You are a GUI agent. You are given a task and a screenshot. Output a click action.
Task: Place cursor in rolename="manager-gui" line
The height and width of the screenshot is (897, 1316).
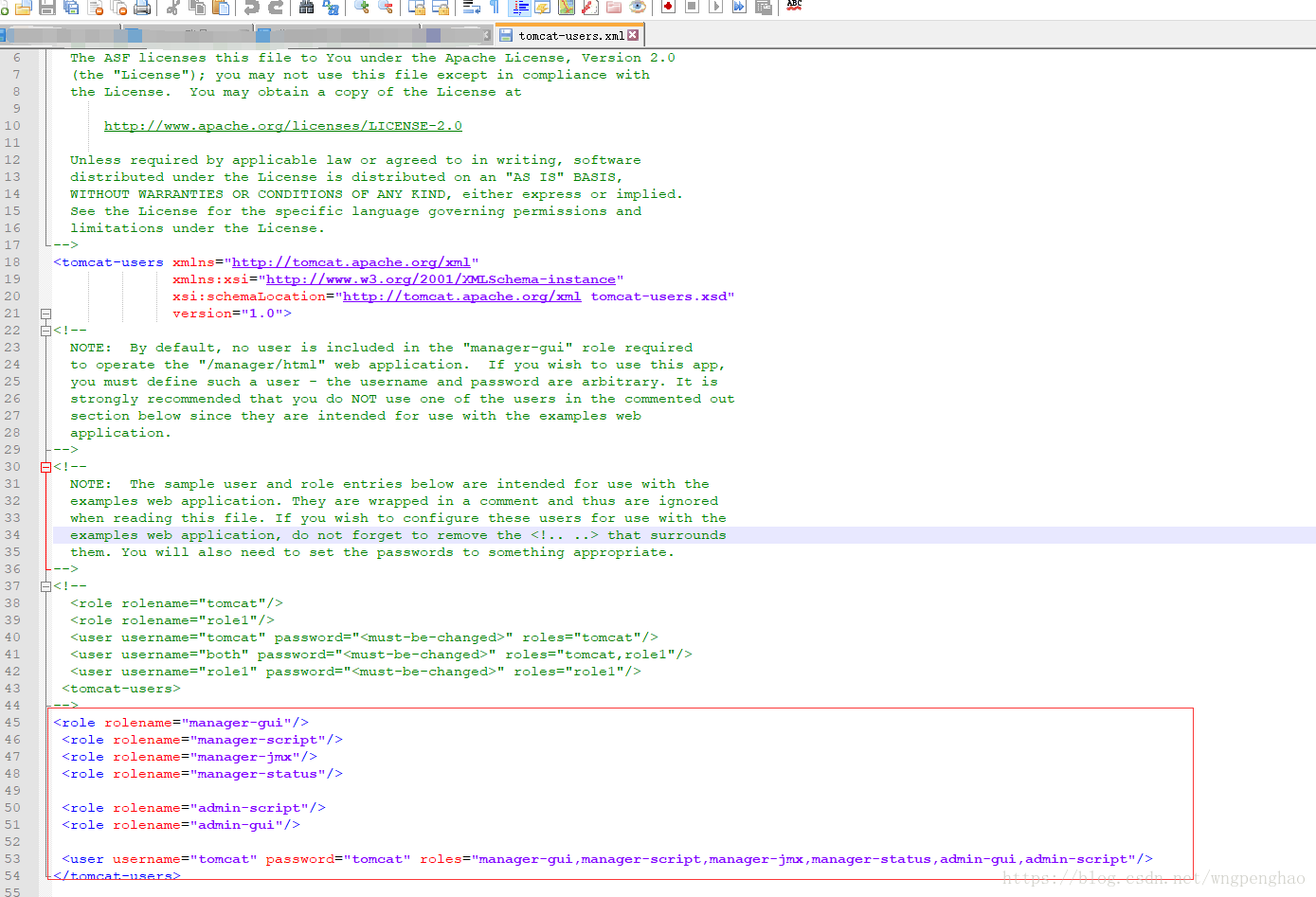181,723
